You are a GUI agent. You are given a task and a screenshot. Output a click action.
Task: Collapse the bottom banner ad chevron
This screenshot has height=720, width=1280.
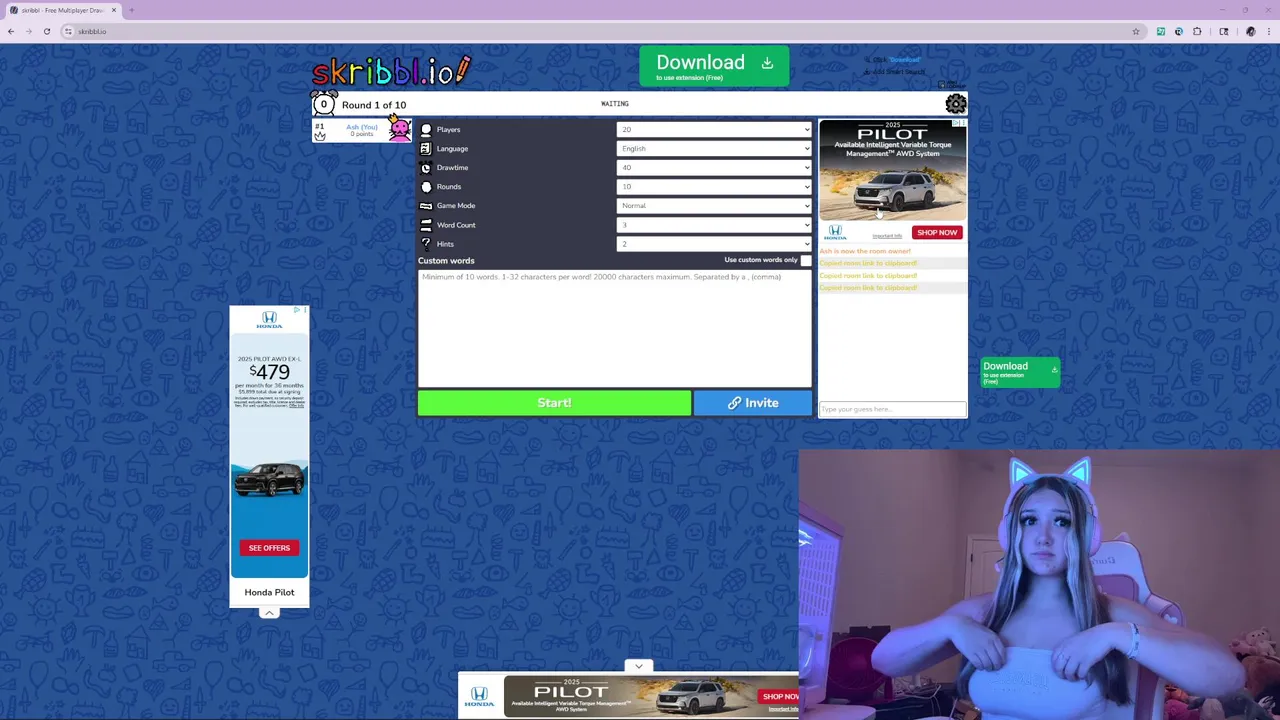click(x=639, y=666)
